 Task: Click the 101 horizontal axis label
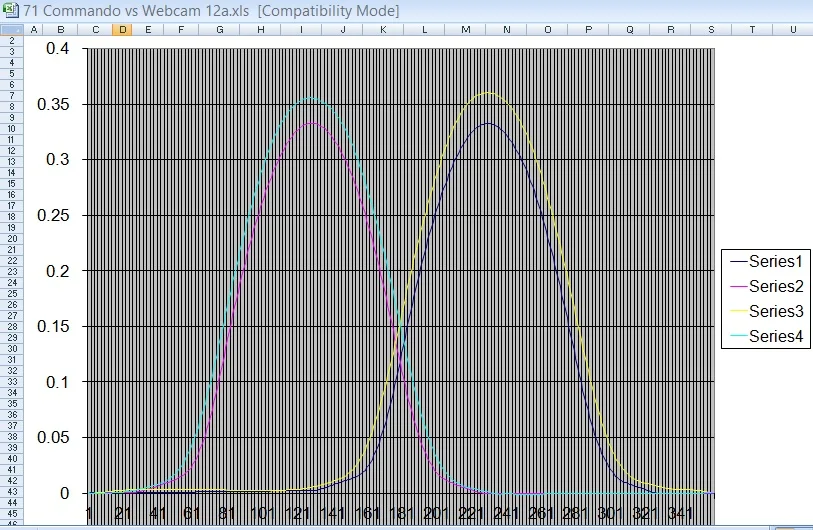coord(264,514)
